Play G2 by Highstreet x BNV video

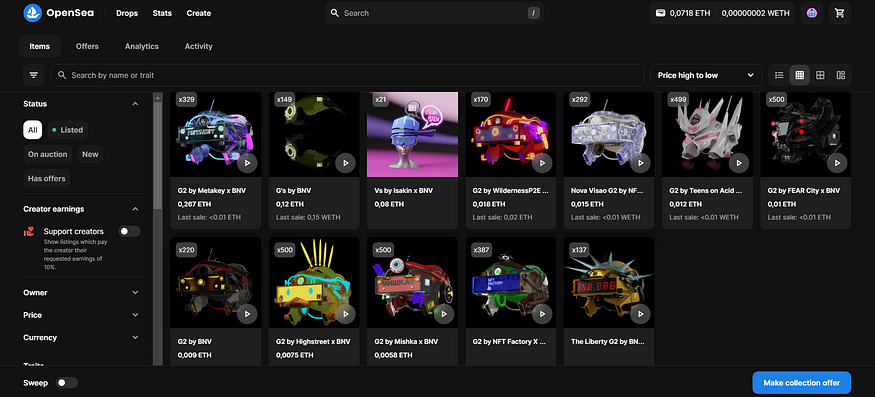tap(345, 314)
